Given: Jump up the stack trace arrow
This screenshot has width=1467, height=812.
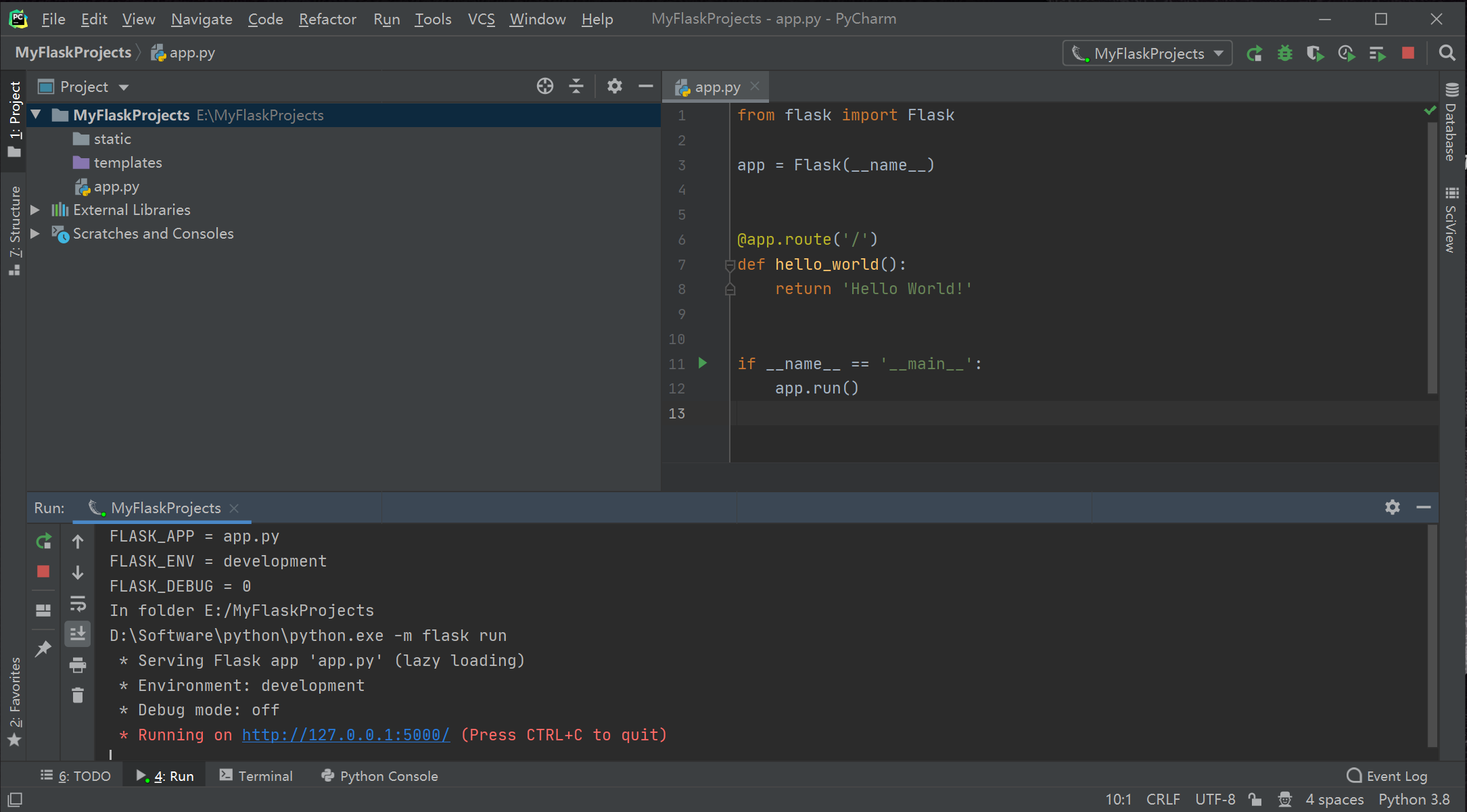Looking at the screenshot, I should [x=78, y=542].
